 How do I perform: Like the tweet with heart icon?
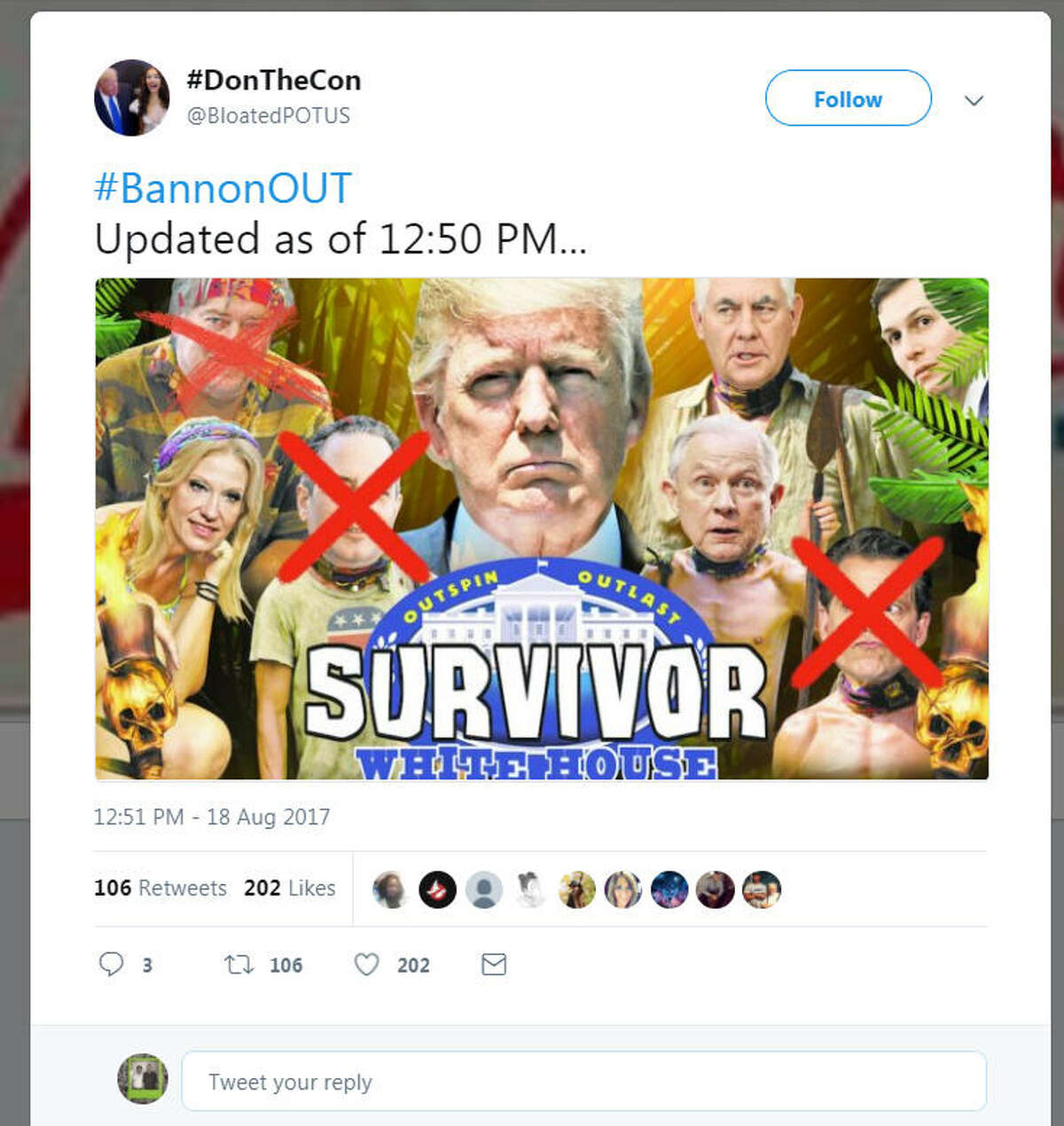coord(367,964)
